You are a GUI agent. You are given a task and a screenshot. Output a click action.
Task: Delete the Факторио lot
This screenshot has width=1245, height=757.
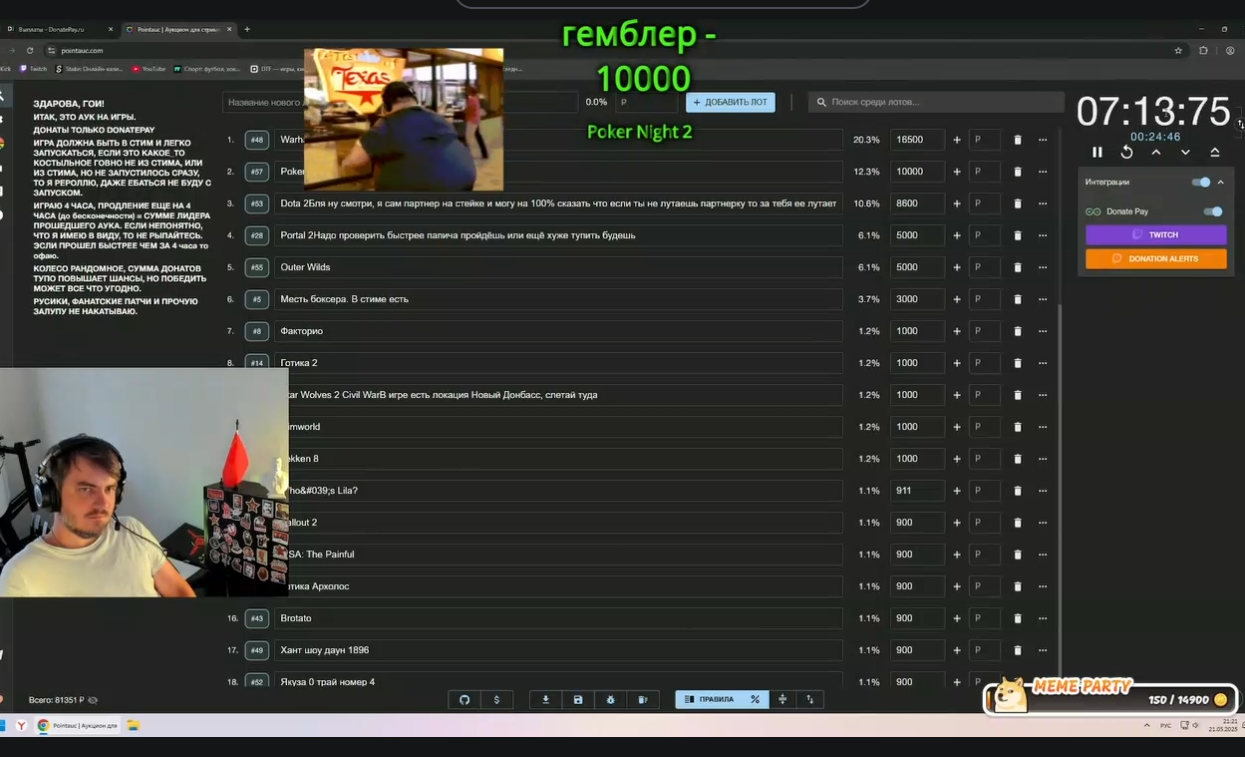click(x=1018, y=331)
